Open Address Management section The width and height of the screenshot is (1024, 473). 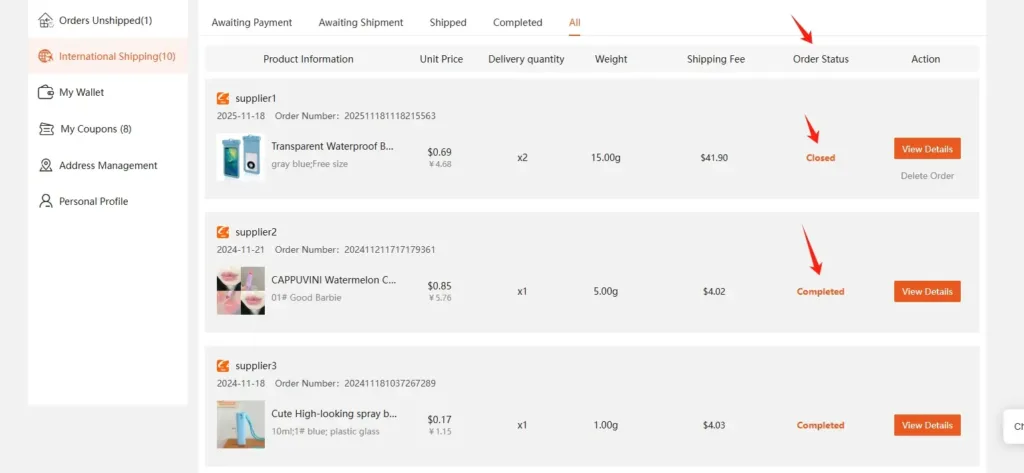point(108,165)
